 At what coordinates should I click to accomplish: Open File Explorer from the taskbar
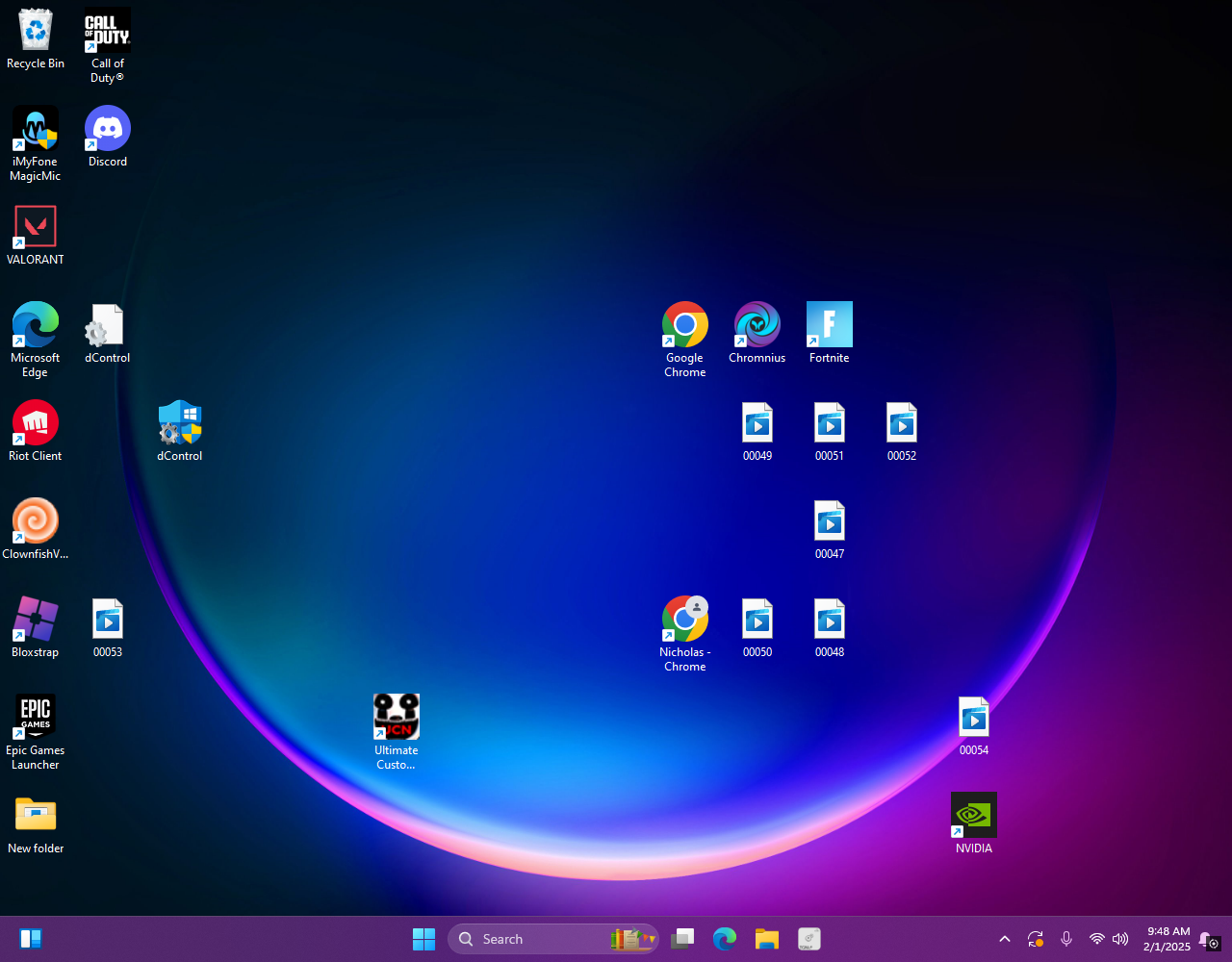click(766, 939)
